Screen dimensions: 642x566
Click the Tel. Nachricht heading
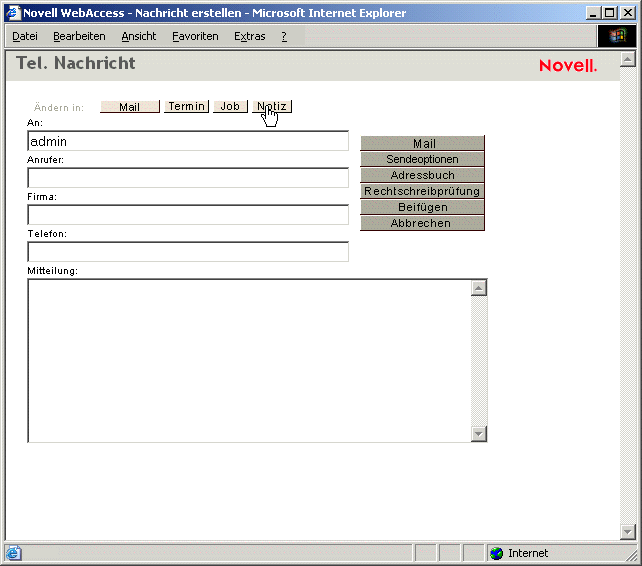(76, 63)
